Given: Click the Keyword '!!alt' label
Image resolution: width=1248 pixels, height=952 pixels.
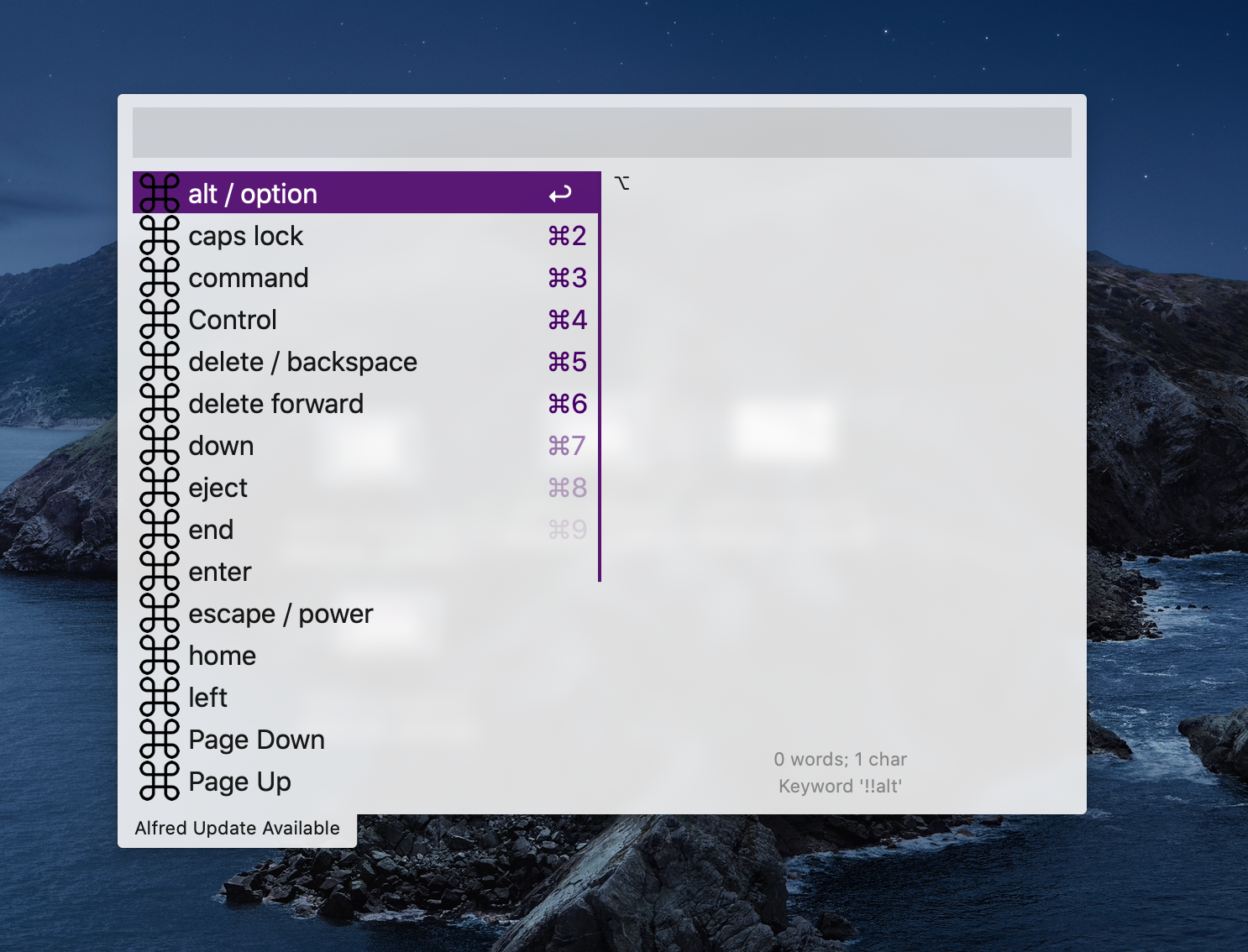Looking at the screenshot, I should coord(841,787).
